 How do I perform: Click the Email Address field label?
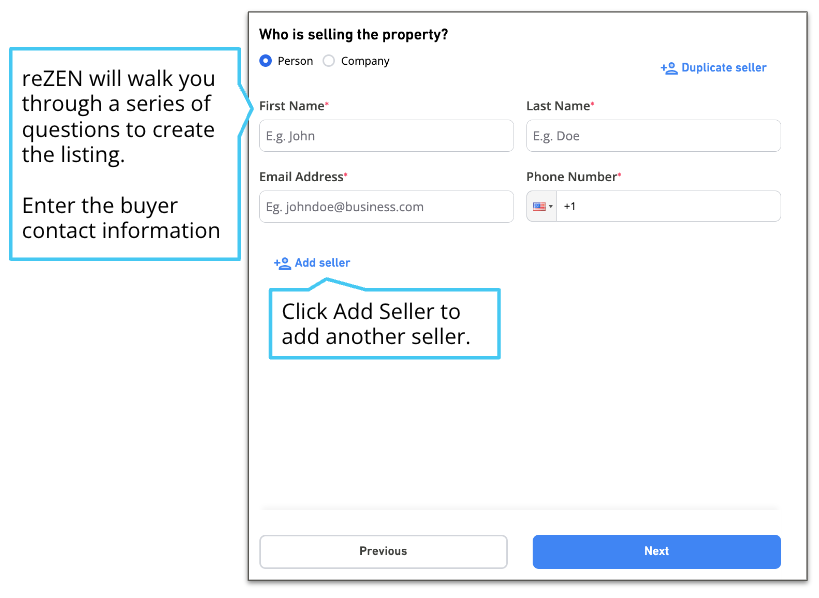pyautogui.click(x=303, y=177)
